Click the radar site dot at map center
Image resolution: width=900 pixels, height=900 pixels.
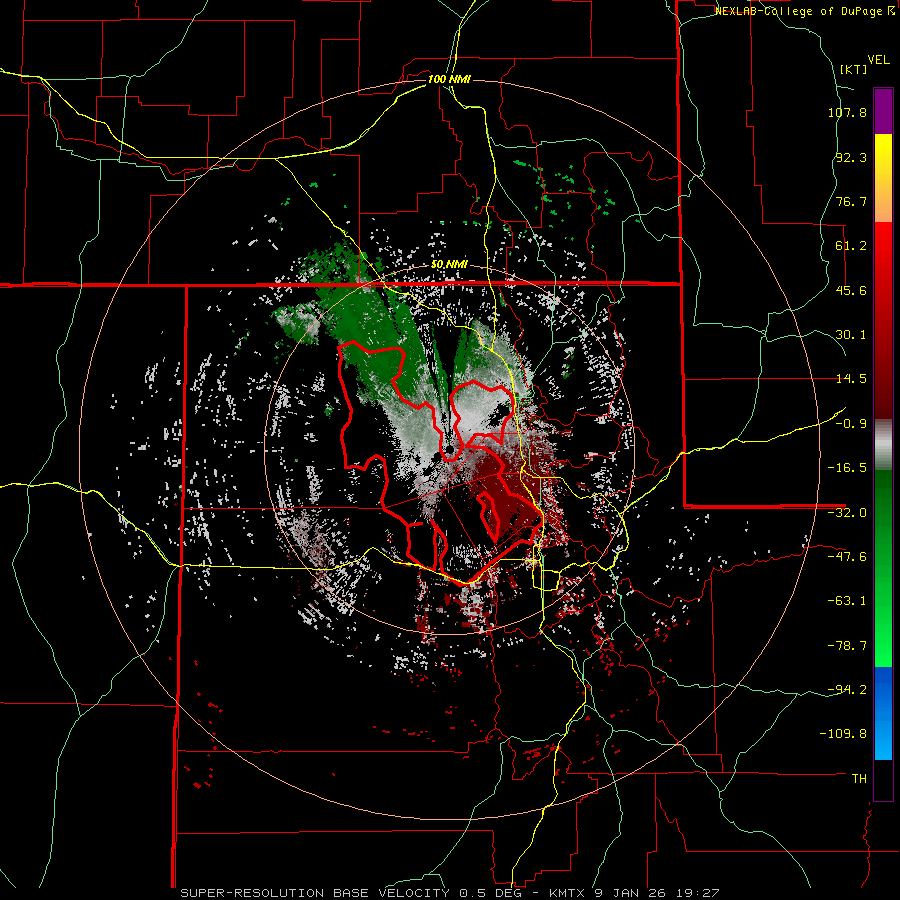tap(448, 451)
